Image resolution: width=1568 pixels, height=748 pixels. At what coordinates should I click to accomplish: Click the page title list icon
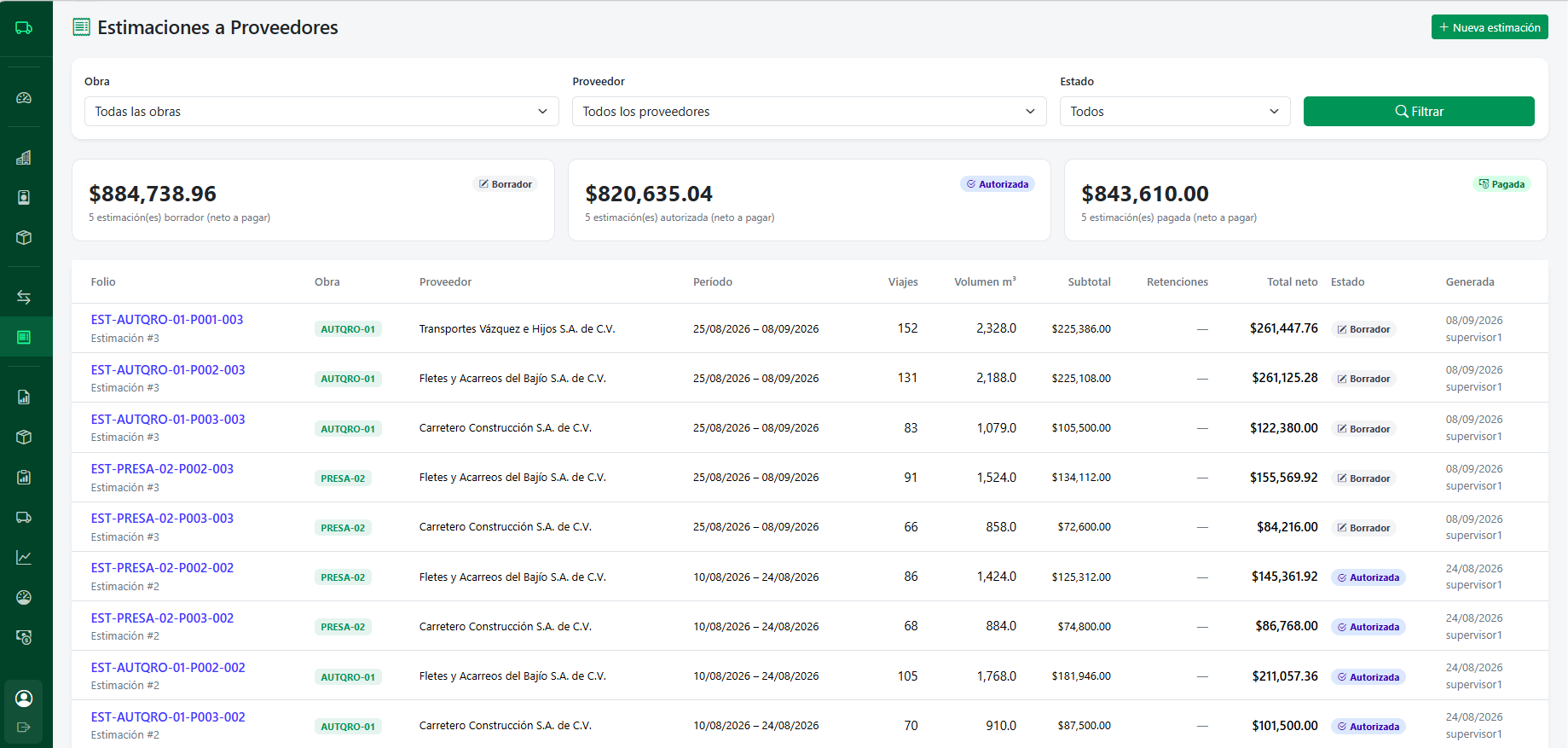point(81,27)
